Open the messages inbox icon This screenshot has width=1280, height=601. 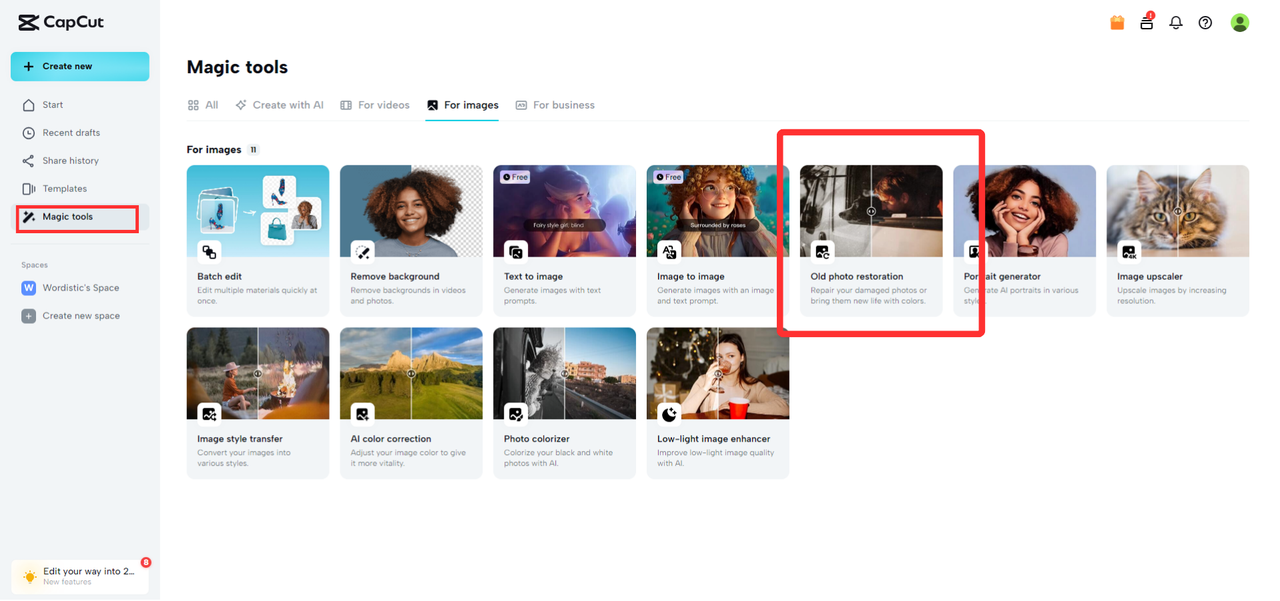pyautogui.click(x=1147, y=22)
